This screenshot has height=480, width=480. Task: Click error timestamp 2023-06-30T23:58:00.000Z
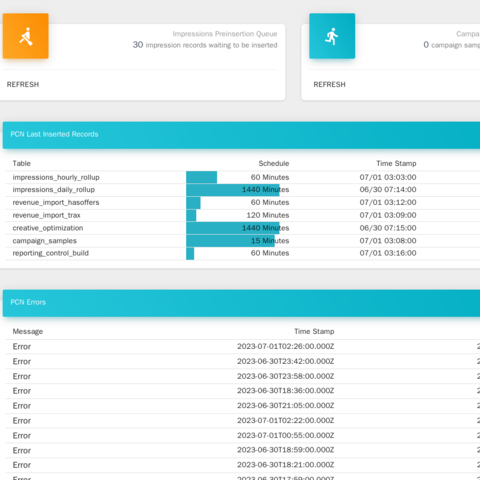pyautogui.click(x=286, y=376)
